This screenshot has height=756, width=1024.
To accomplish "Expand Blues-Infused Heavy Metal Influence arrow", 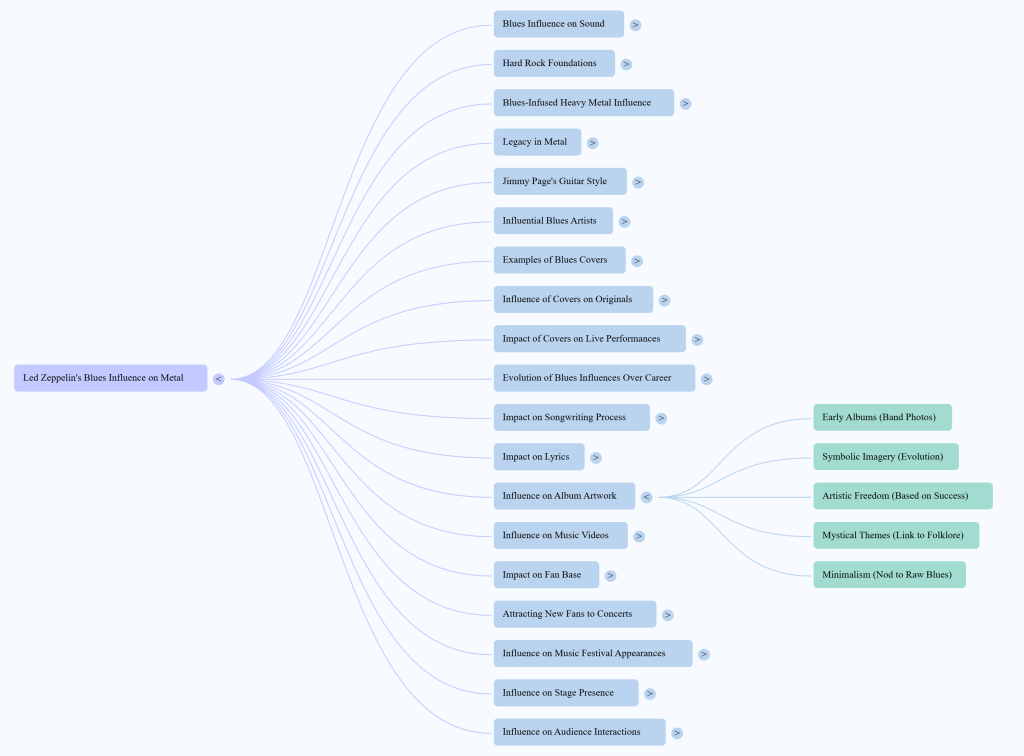I will (685, 103).
